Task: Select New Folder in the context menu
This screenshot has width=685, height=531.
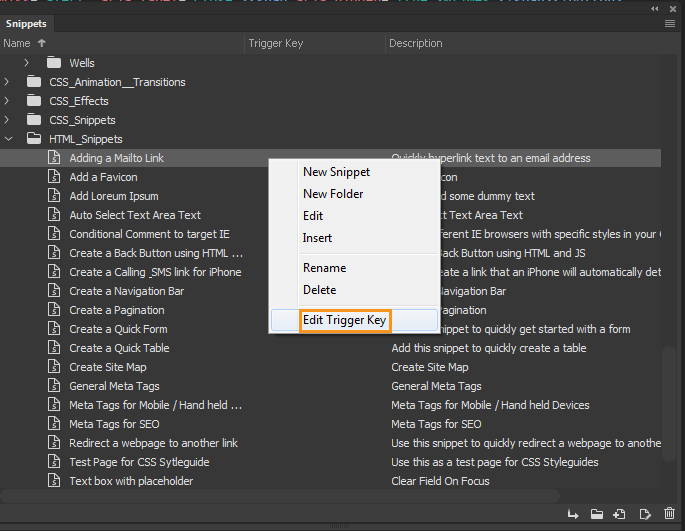Action: pos(333,194)
